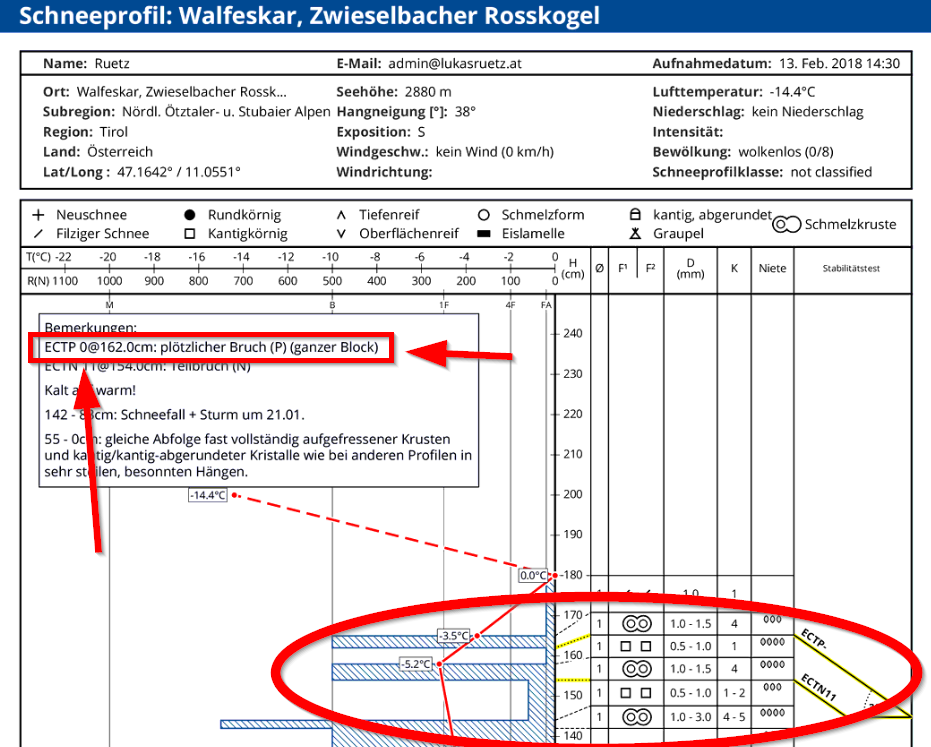Select the coordinates 47.1642° / 11.0551°
This screenshot has width=931, height=747.
click(179, 172)
